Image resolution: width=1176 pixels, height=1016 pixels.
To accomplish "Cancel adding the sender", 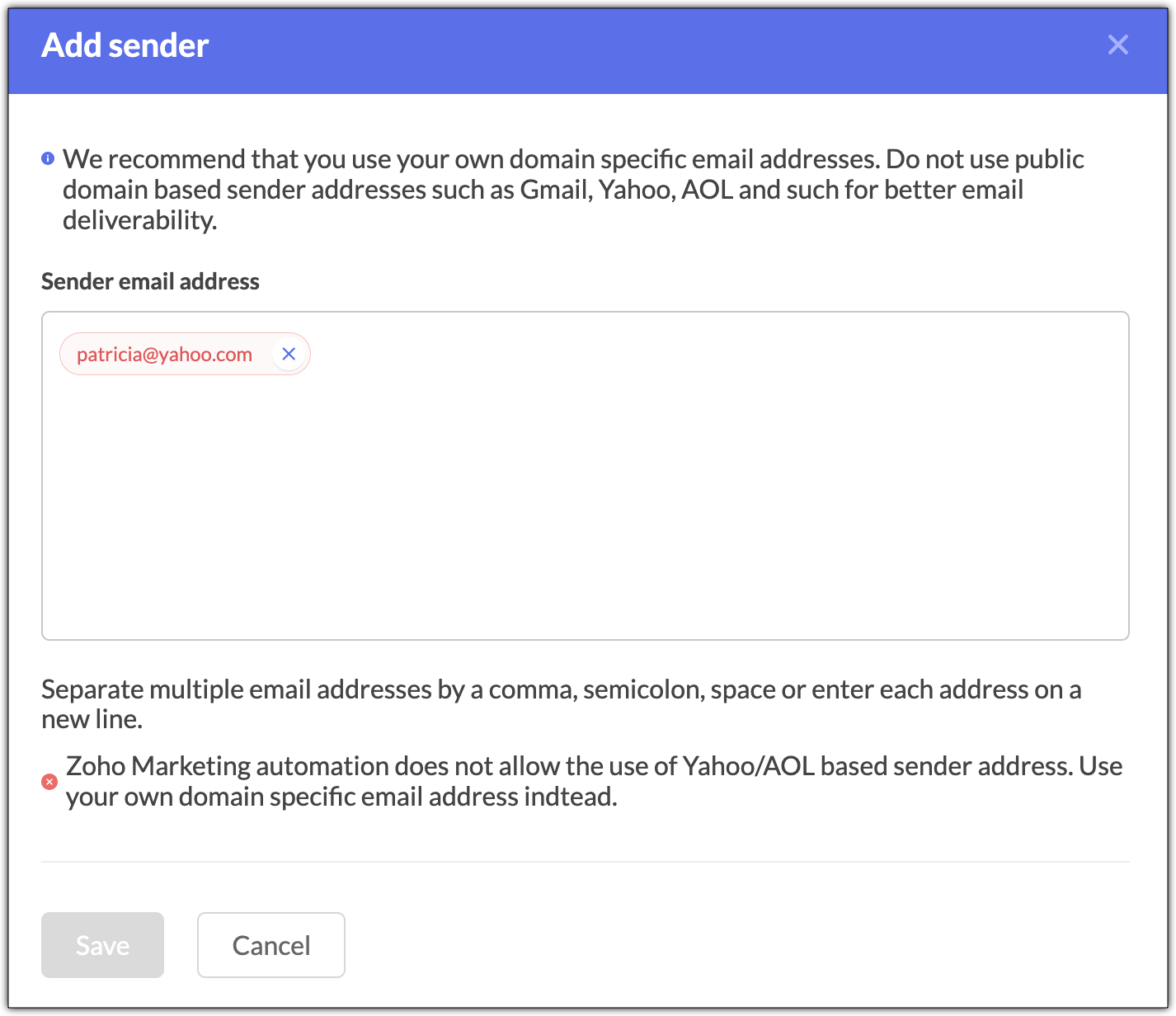I will (x=270, y=945).
